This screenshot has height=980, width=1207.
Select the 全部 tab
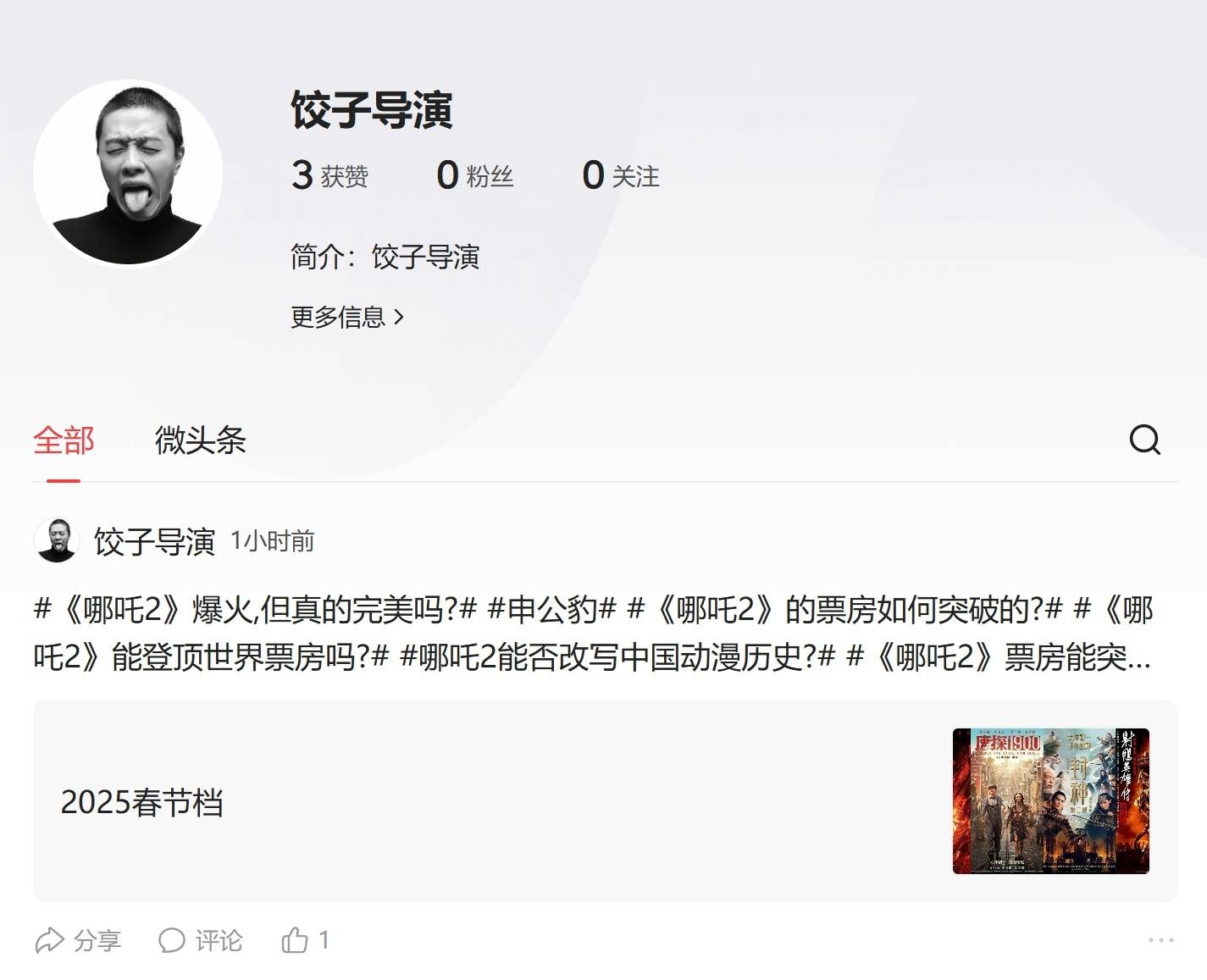point(64,440)
